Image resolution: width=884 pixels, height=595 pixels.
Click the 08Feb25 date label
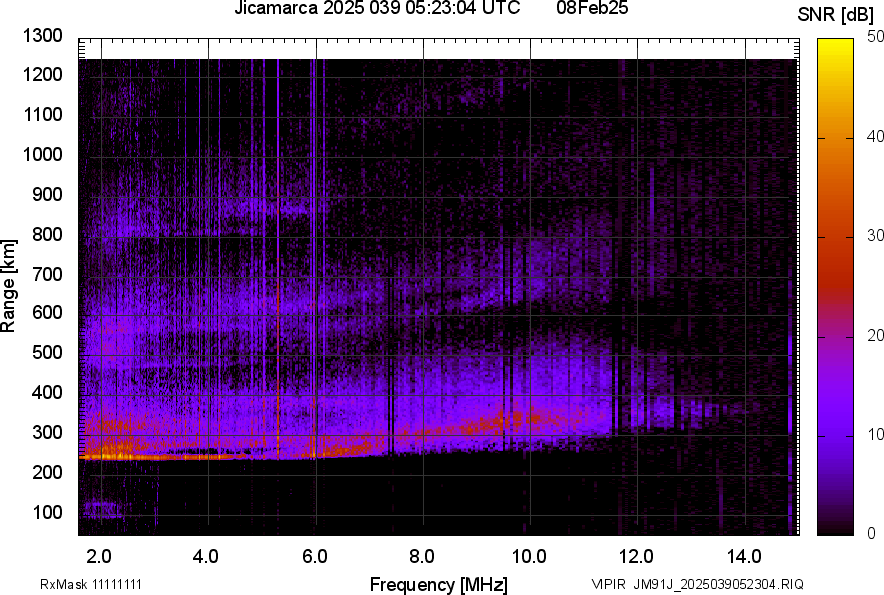point(599,9)
